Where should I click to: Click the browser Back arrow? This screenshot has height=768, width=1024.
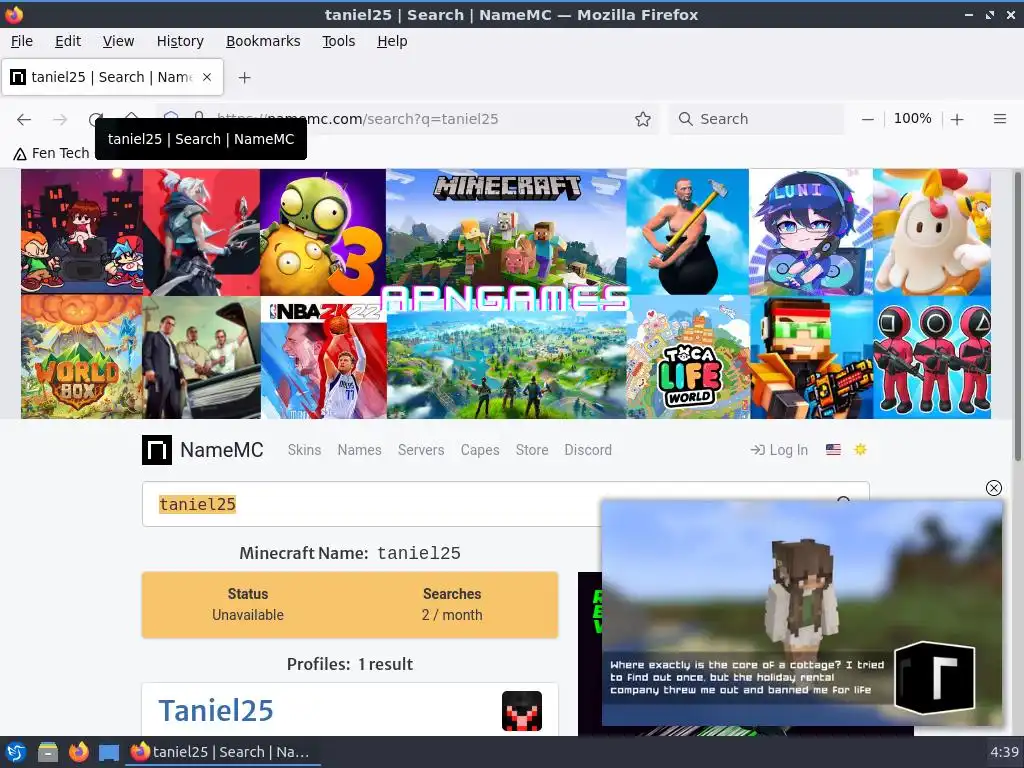[24, 119]
